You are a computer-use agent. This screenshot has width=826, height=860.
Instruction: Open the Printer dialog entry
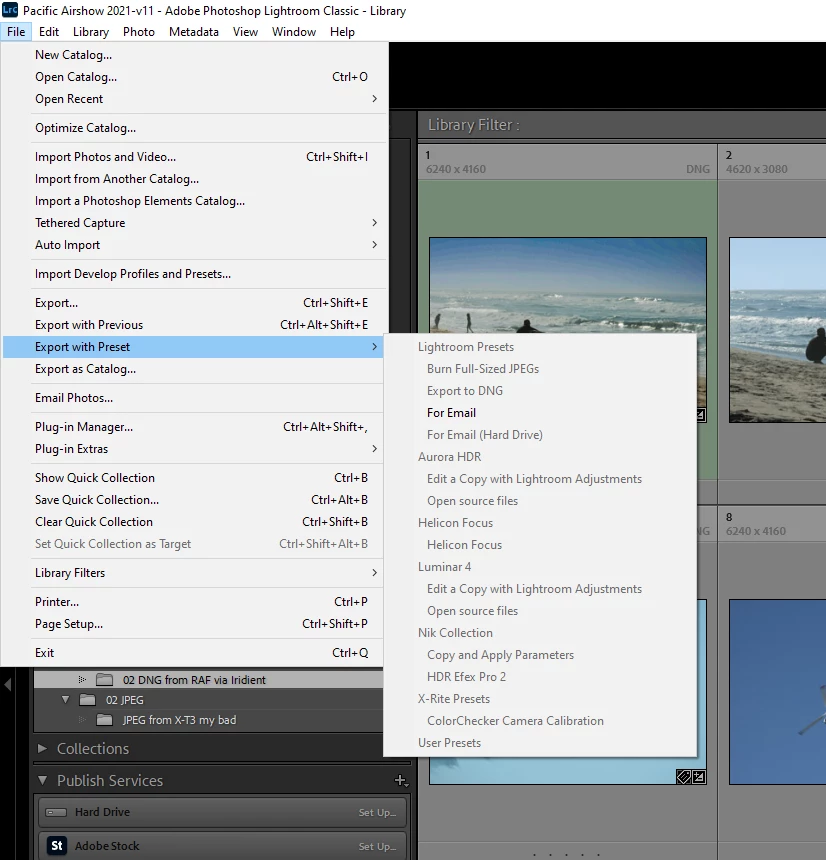[x=193, y=602]
